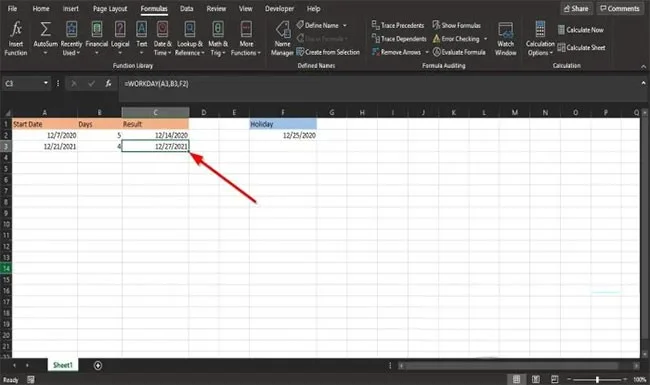Image resolution: width=650 pixels, height=385 pixels.
Task: Open the Name Manager
Action: tap(282, 39)
